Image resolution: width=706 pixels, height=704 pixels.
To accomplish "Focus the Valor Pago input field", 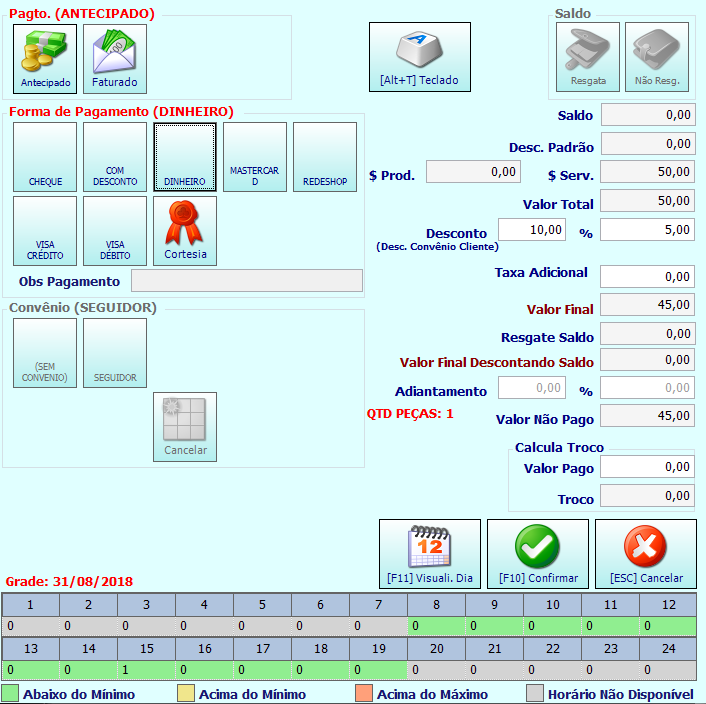I will (647, 467).
